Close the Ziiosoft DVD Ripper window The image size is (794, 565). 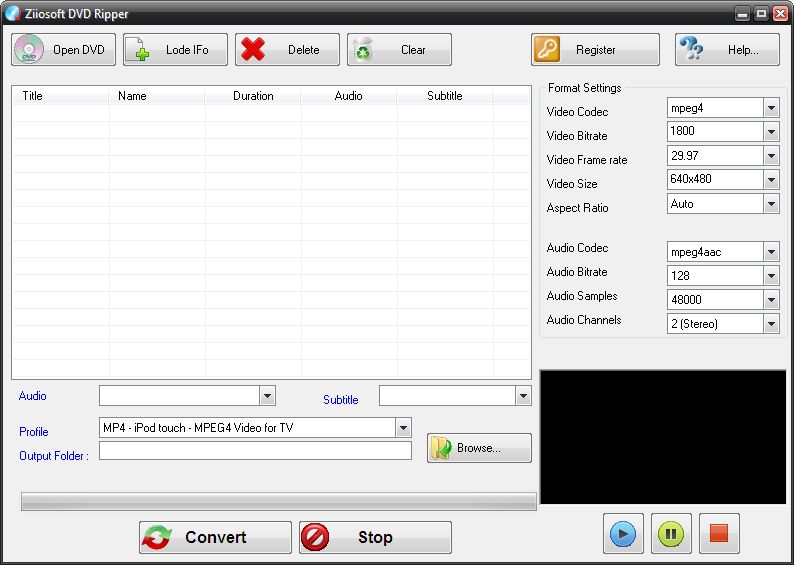coord(780,14)
